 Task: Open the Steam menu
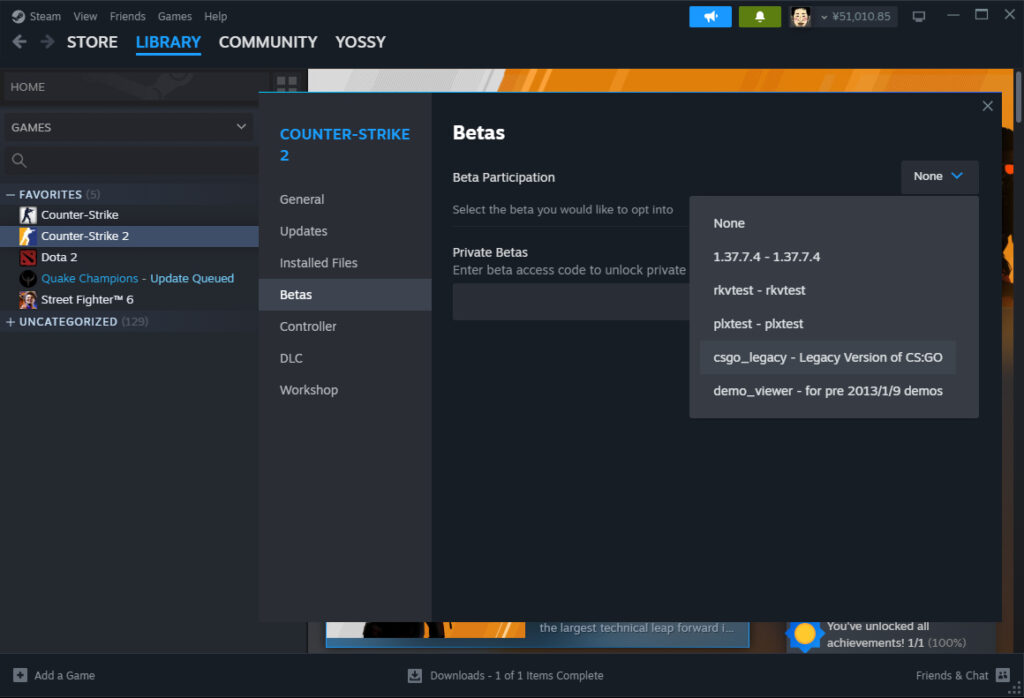(45, 16)
